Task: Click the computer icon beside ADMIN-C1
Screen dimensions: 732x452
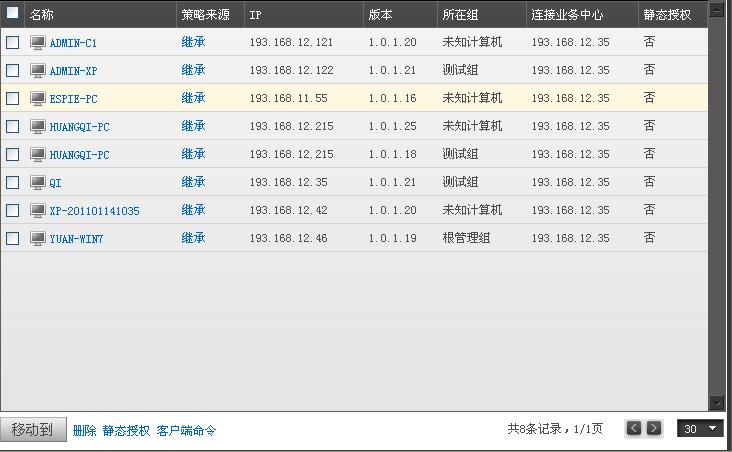Action: pos(38,42)
